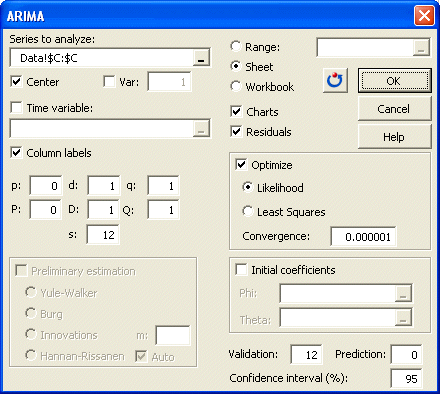The width and height of the screenshot is (440, 394).
Task: Toggle the Residuals checkbox
Action: point(236,131)
